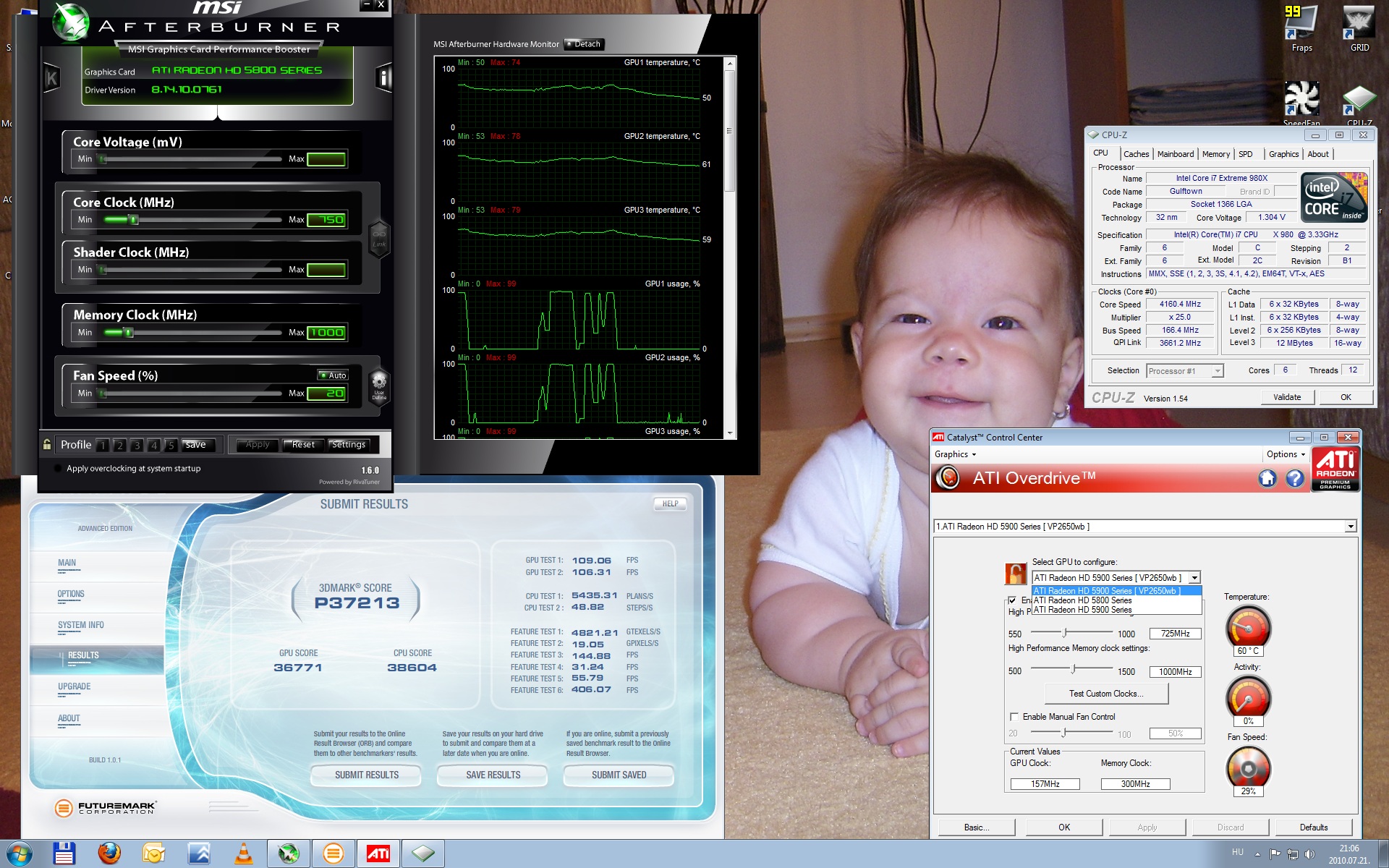Click the Core Clock slider handle
1389x868 pixels.
(x=133, y=220)
